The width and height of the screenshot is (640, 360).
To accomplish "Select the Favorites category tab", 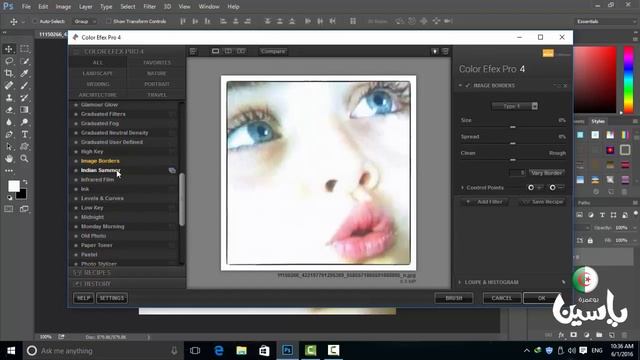I will (157, 63).
